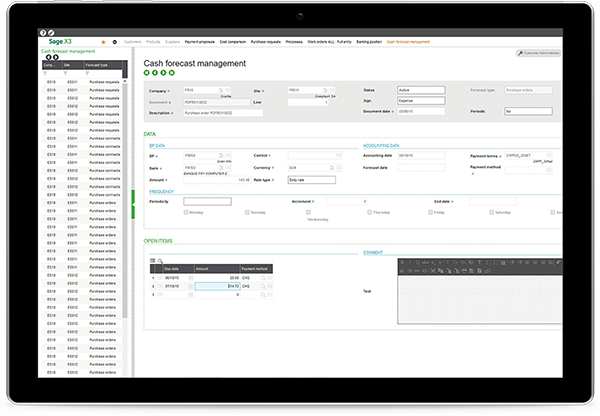This screenshot has height=416, width=600.
Task: Tick the Friday checkbox
Action: point(430,212)
